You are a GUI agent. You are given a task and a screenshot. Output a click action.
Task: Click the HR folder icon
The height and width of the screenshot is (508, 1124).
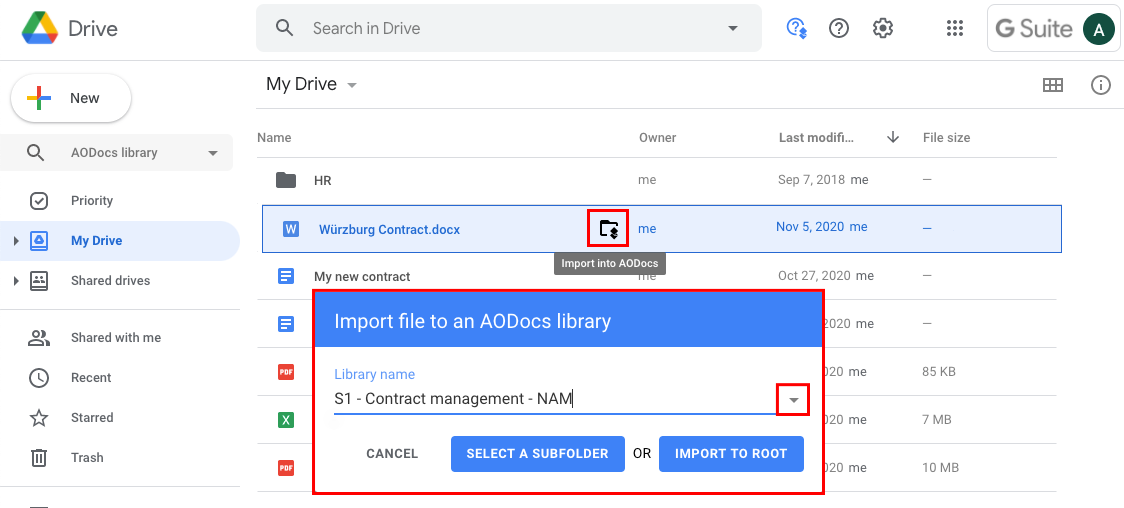(x=286, y=180)
